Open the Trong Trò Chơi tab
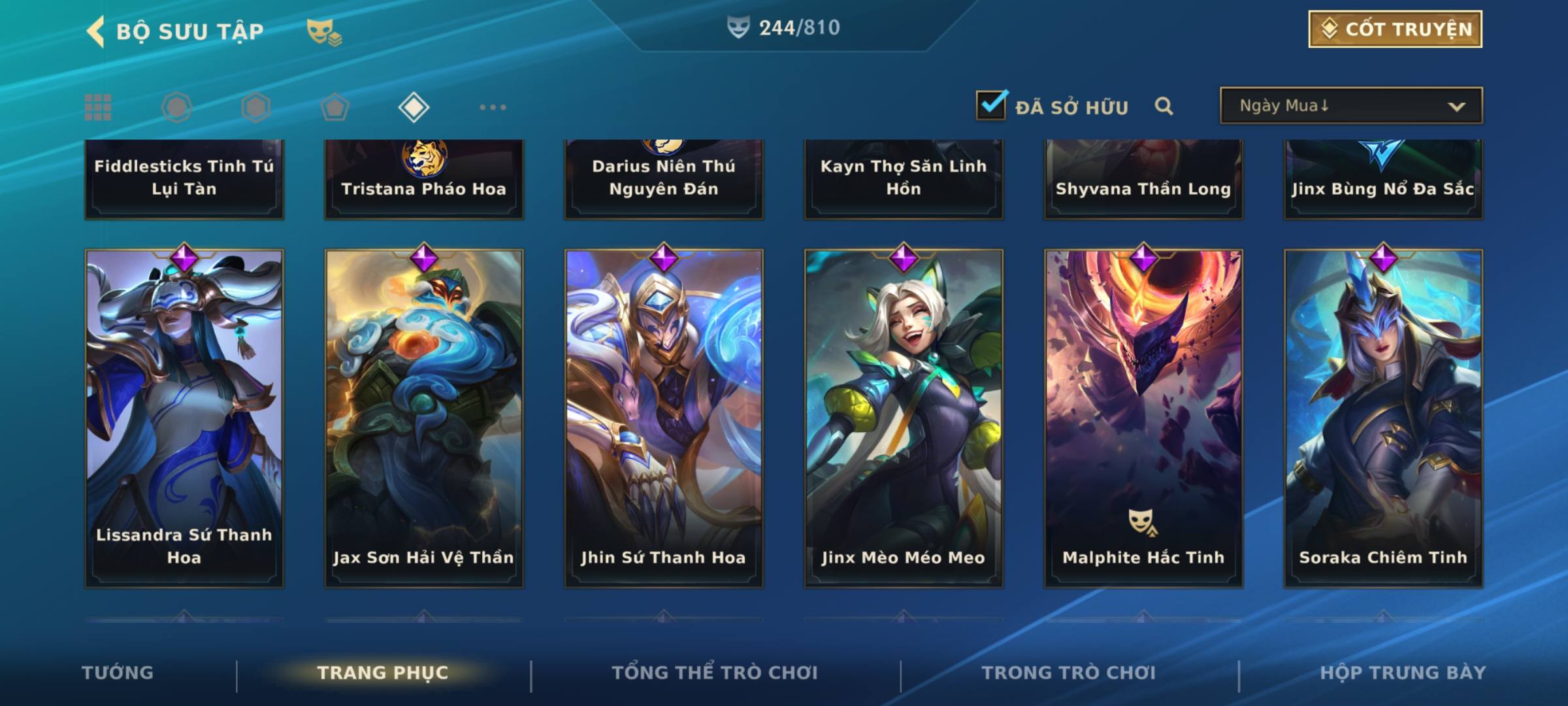 (1069, 672)
